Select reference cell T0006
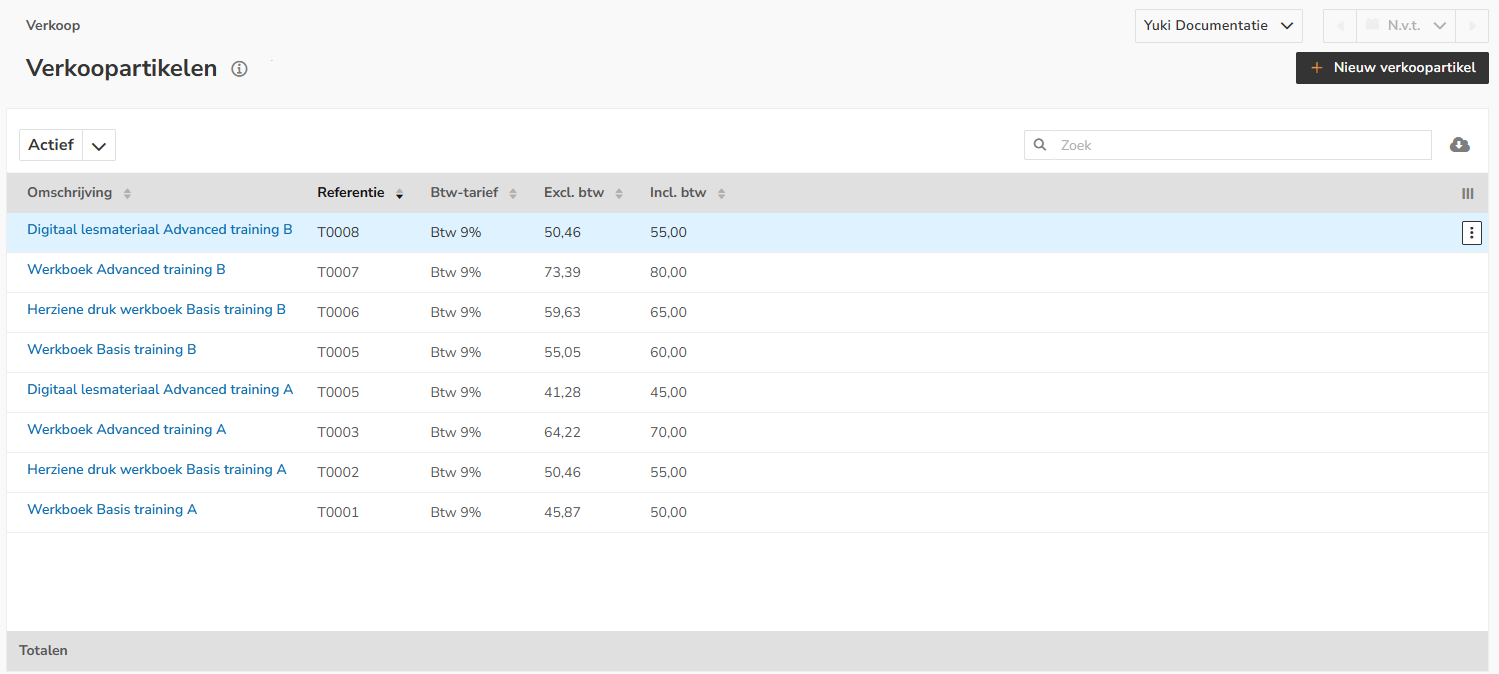This screenshot has height=674, width=1499. click(x=338, y=313)
